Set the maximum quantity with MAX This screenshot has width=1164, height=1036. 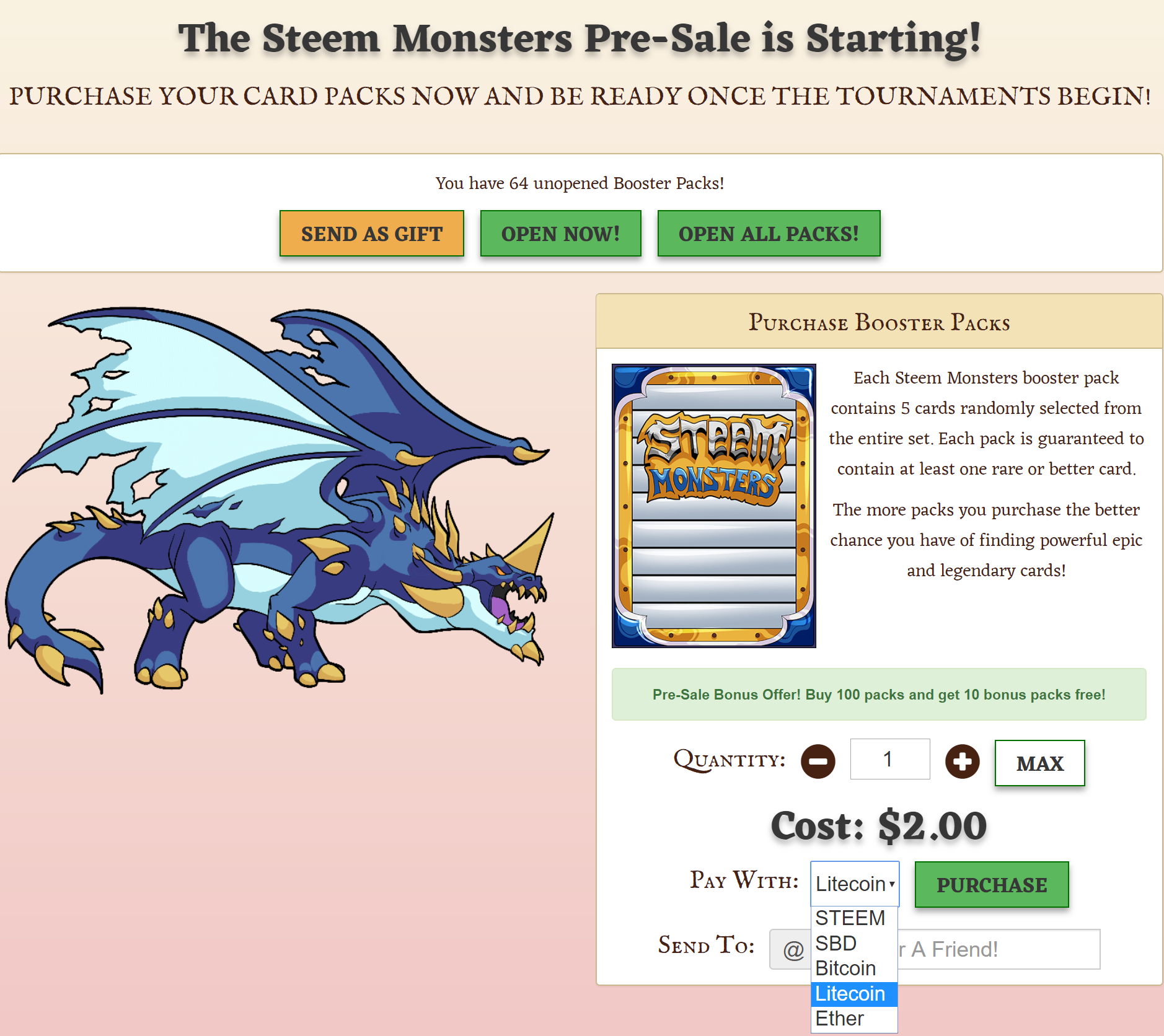pos(1039,763)
